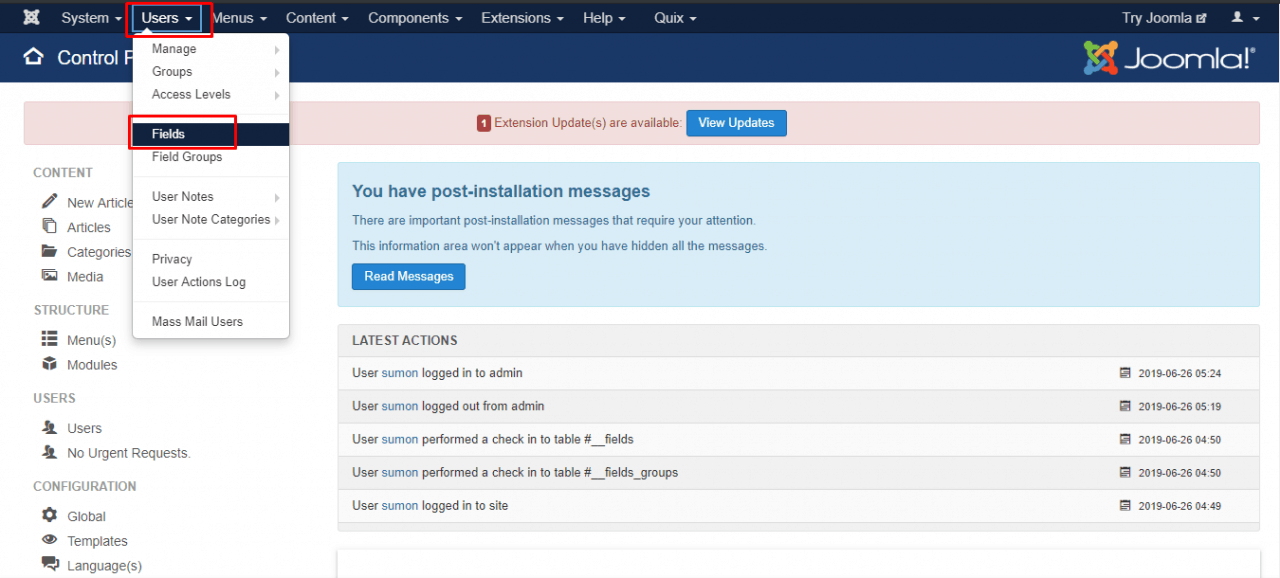Select Fields from the Users menu
This screenshot has height=578, width=1280.
coord(167,132)
